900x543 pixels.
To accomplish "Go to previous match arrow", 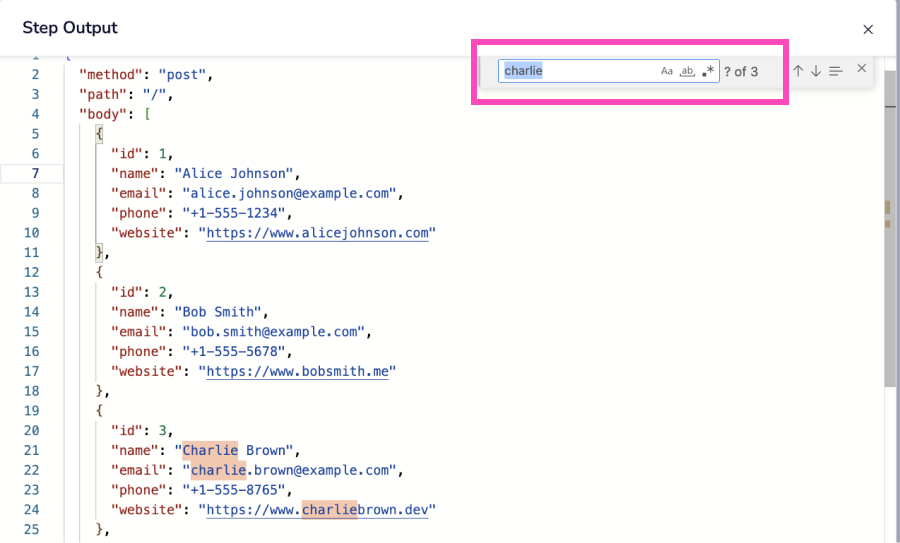I will [x=798, y=71].
